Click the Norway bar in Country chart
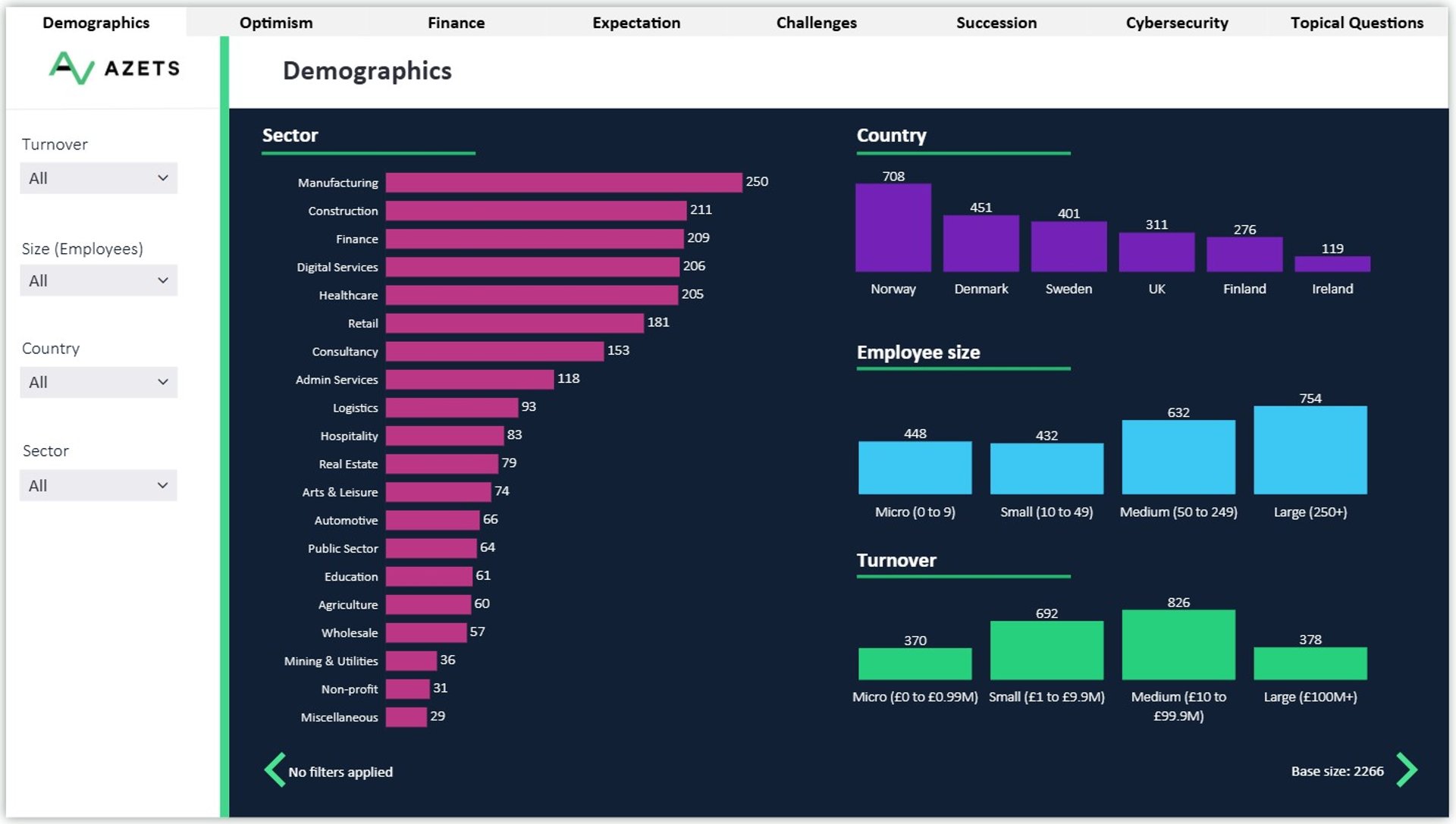Viewport: 1456px width, 824px height. 893,227
